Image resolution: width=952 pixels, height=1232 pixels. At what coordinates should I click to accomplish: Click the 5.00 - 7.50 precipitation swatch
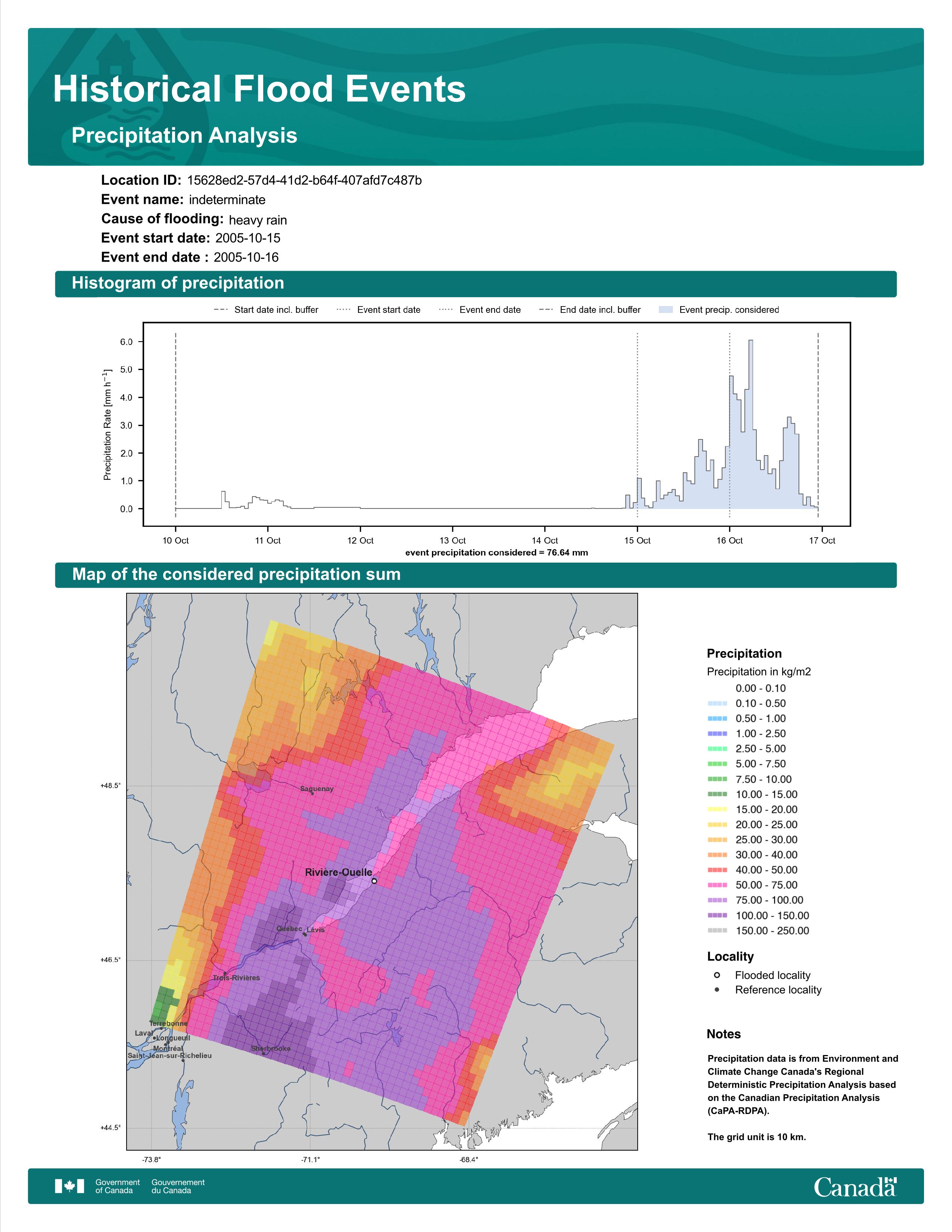718,764
